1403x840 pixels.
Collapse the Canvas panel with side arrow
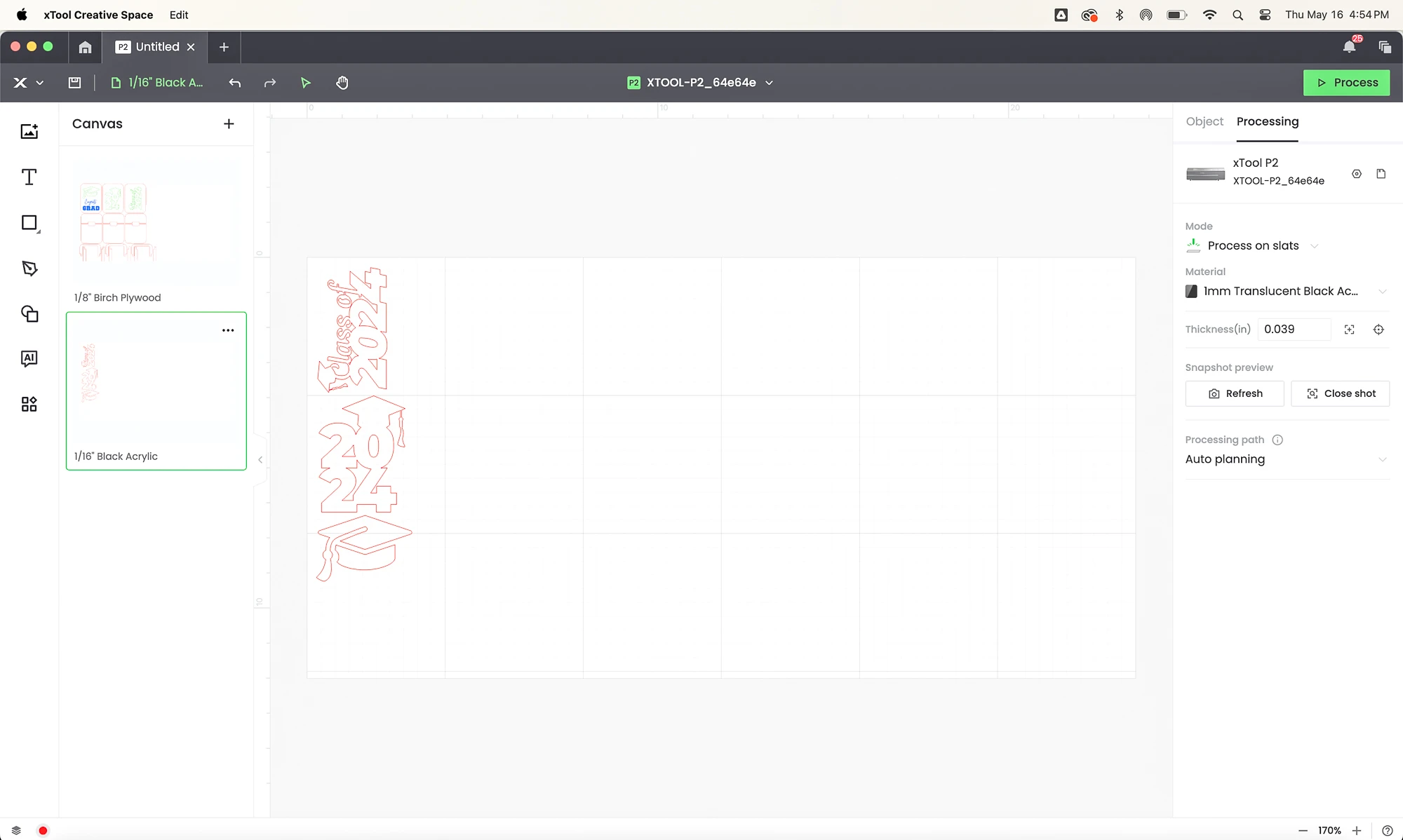(x=260, y=460)
